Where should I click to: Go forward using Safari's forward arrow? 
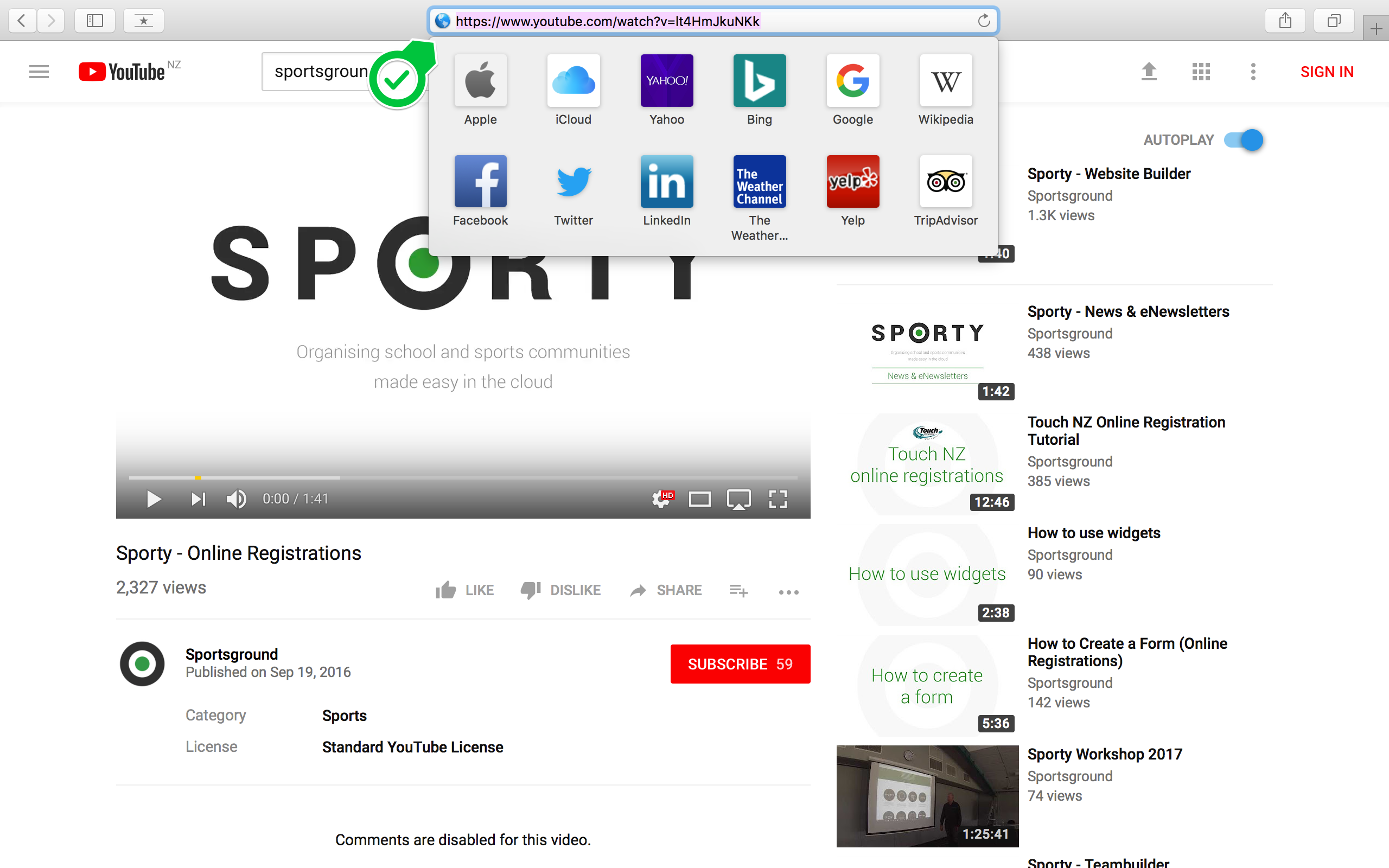[x=51, y=21]
